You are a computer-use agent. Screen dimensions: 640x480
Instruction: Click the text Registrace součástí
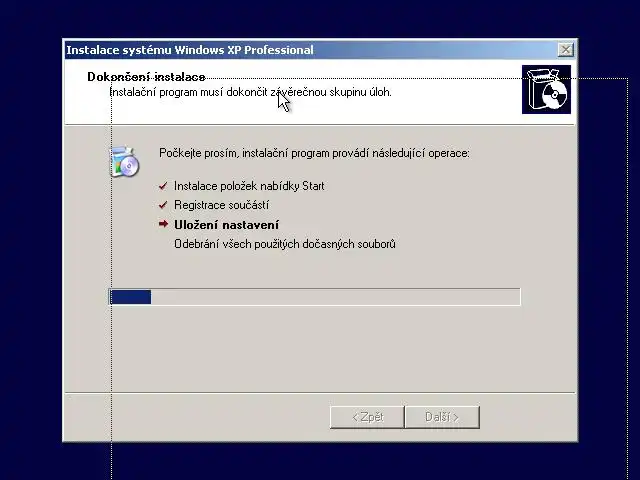(x=221, y=205)
